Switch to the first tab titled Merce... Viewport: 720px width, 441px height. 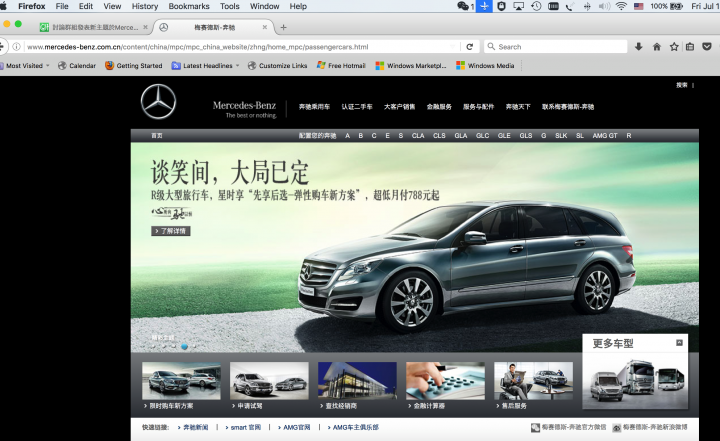click(94, 28)
